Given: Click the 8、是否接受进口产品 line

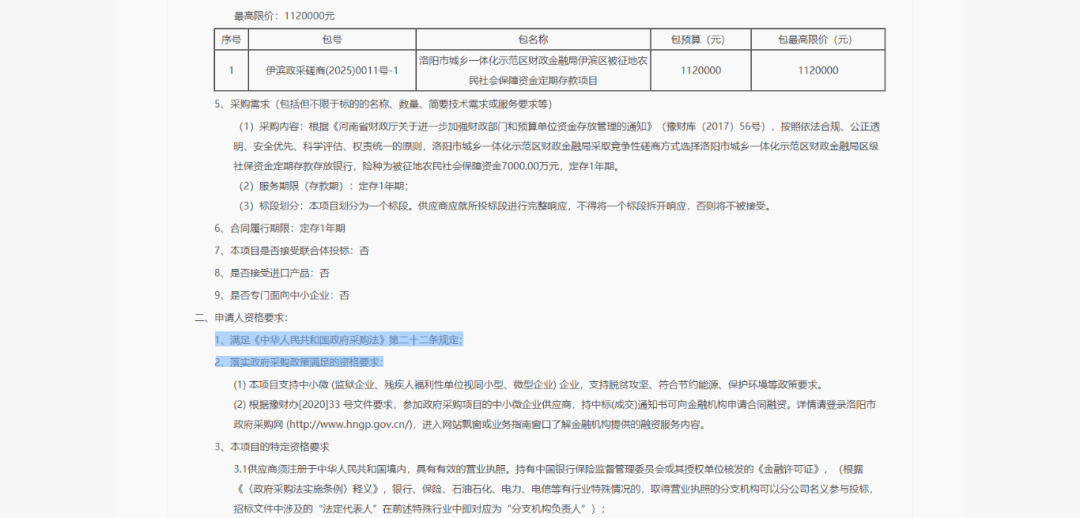Looking at the screenshot, I should pos(272,272).
